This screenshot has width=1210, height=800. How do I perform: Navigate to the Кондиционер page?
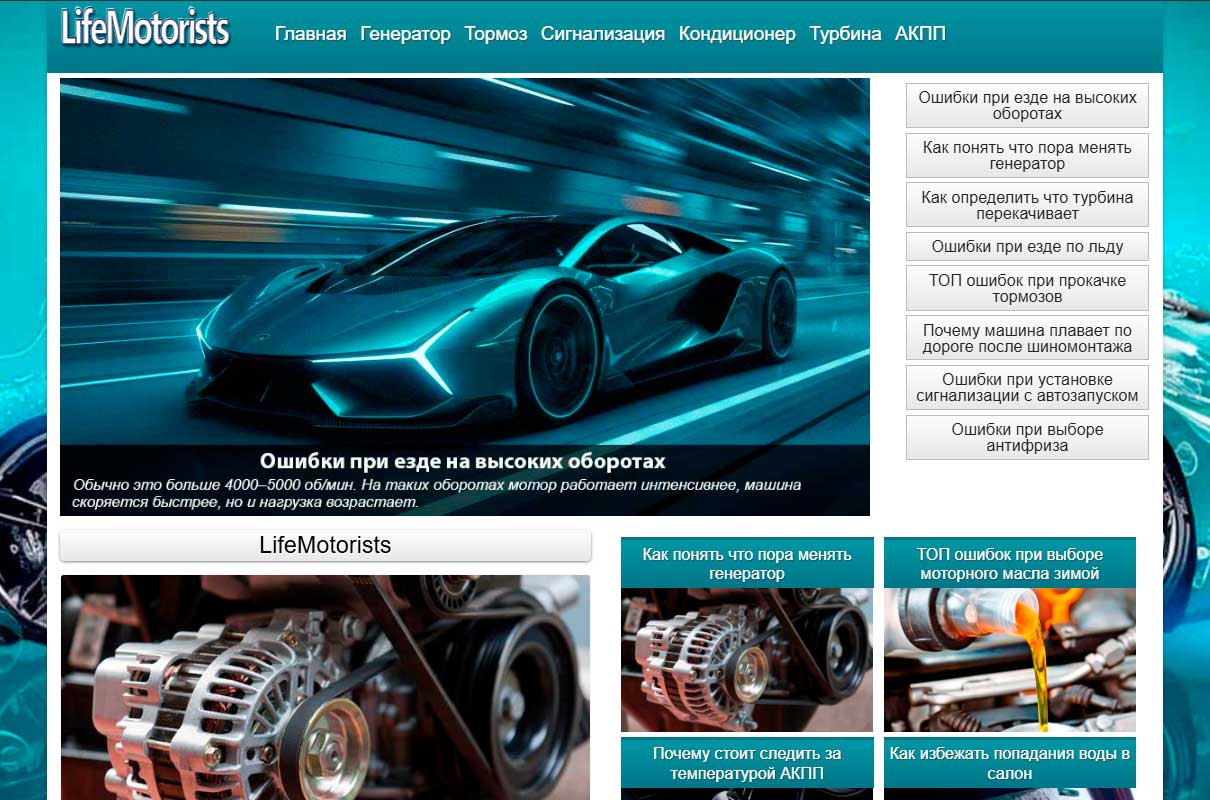point(736,34)
